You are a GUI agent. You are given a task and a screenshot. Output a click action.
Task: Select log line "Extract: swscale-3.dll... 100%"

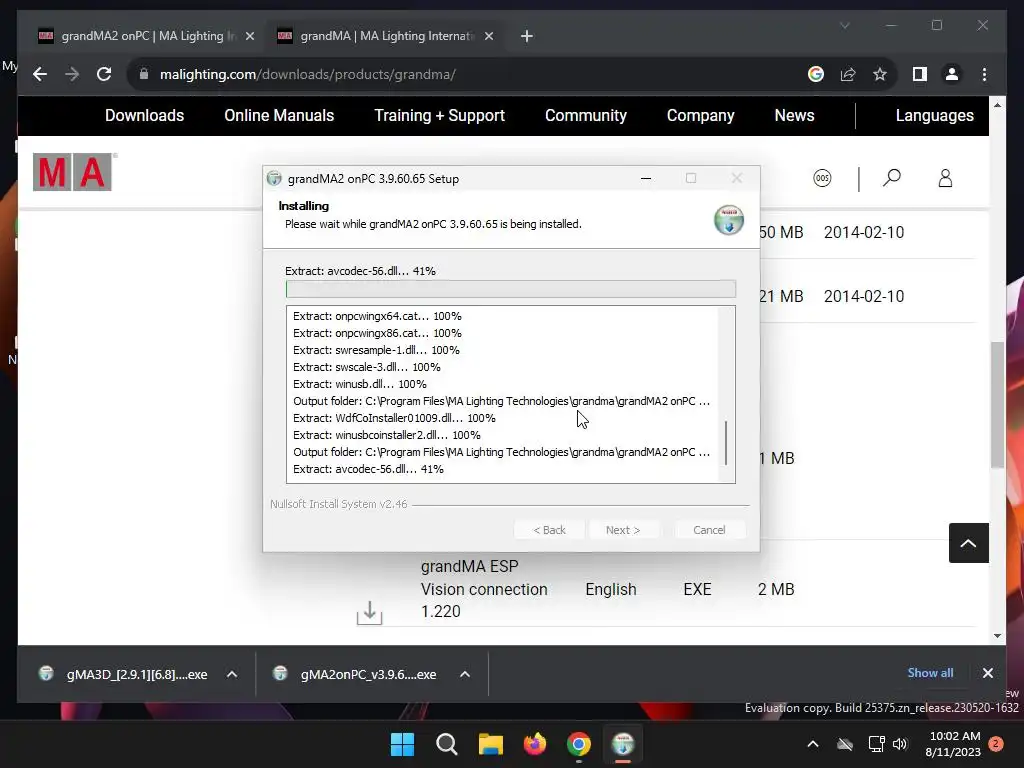click(x=366, y=367)
